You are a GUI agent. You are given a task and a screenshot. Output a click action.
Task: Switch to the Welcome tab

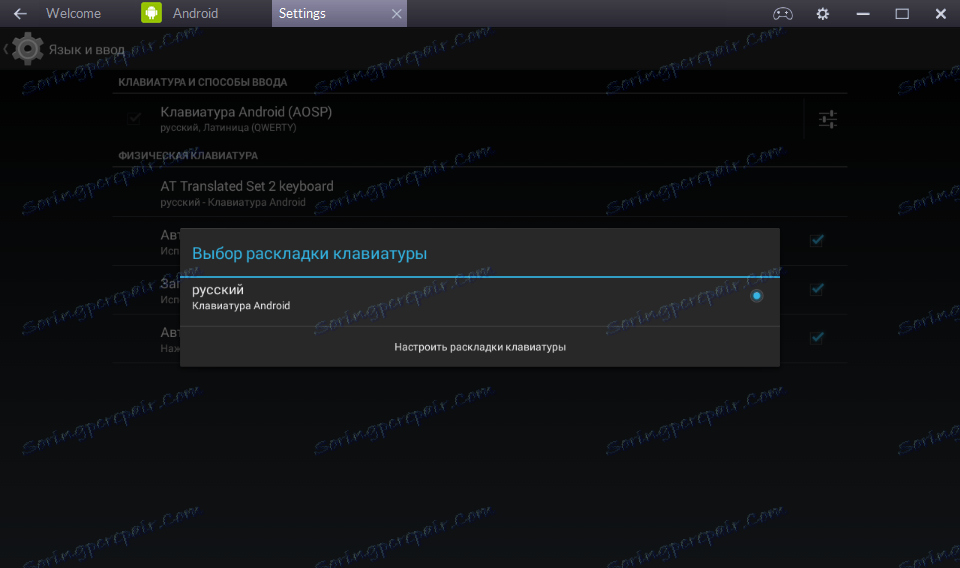73,13
